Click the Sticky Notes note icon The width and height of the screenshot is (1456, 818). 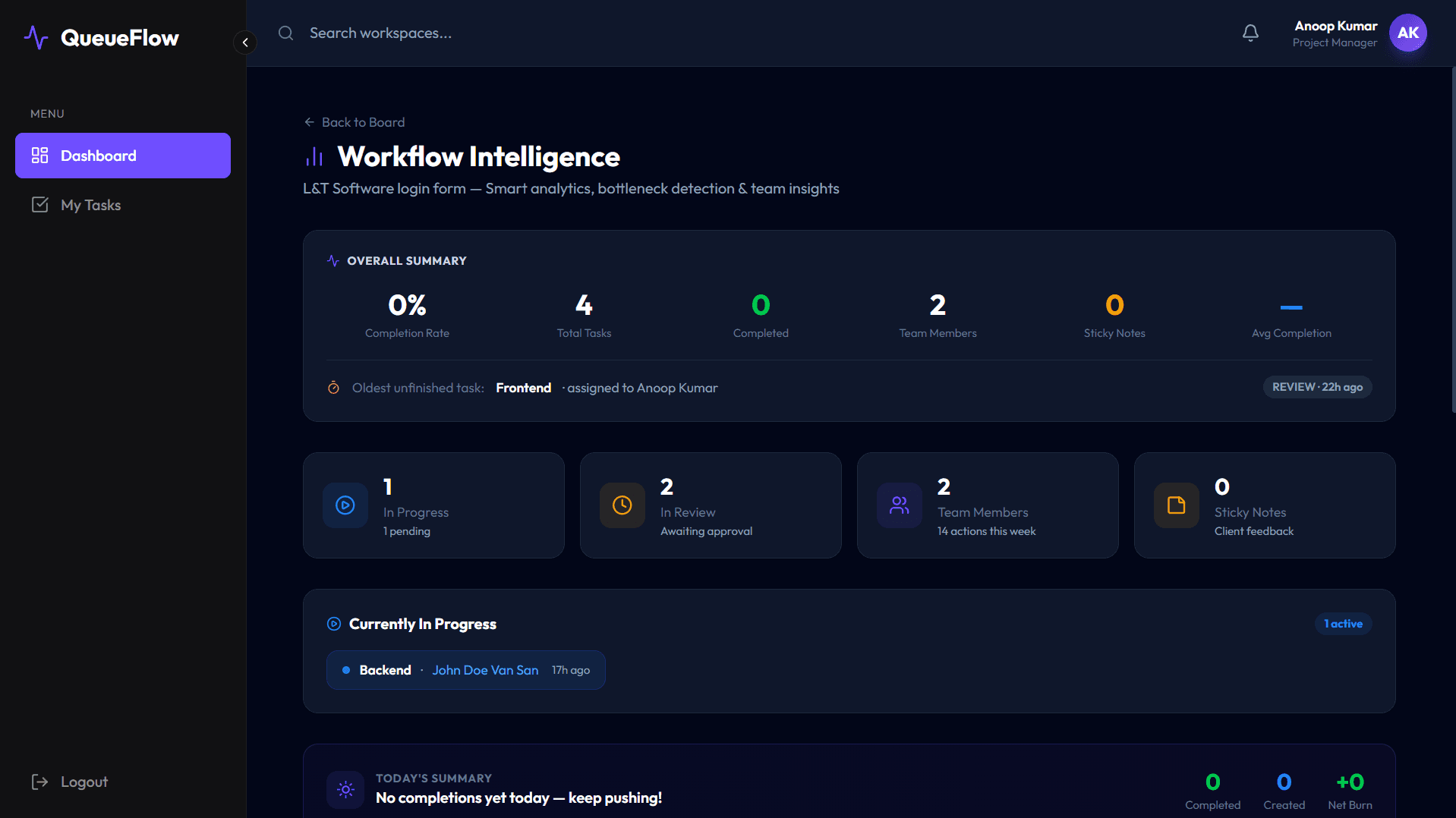(x=1177, y=505)
